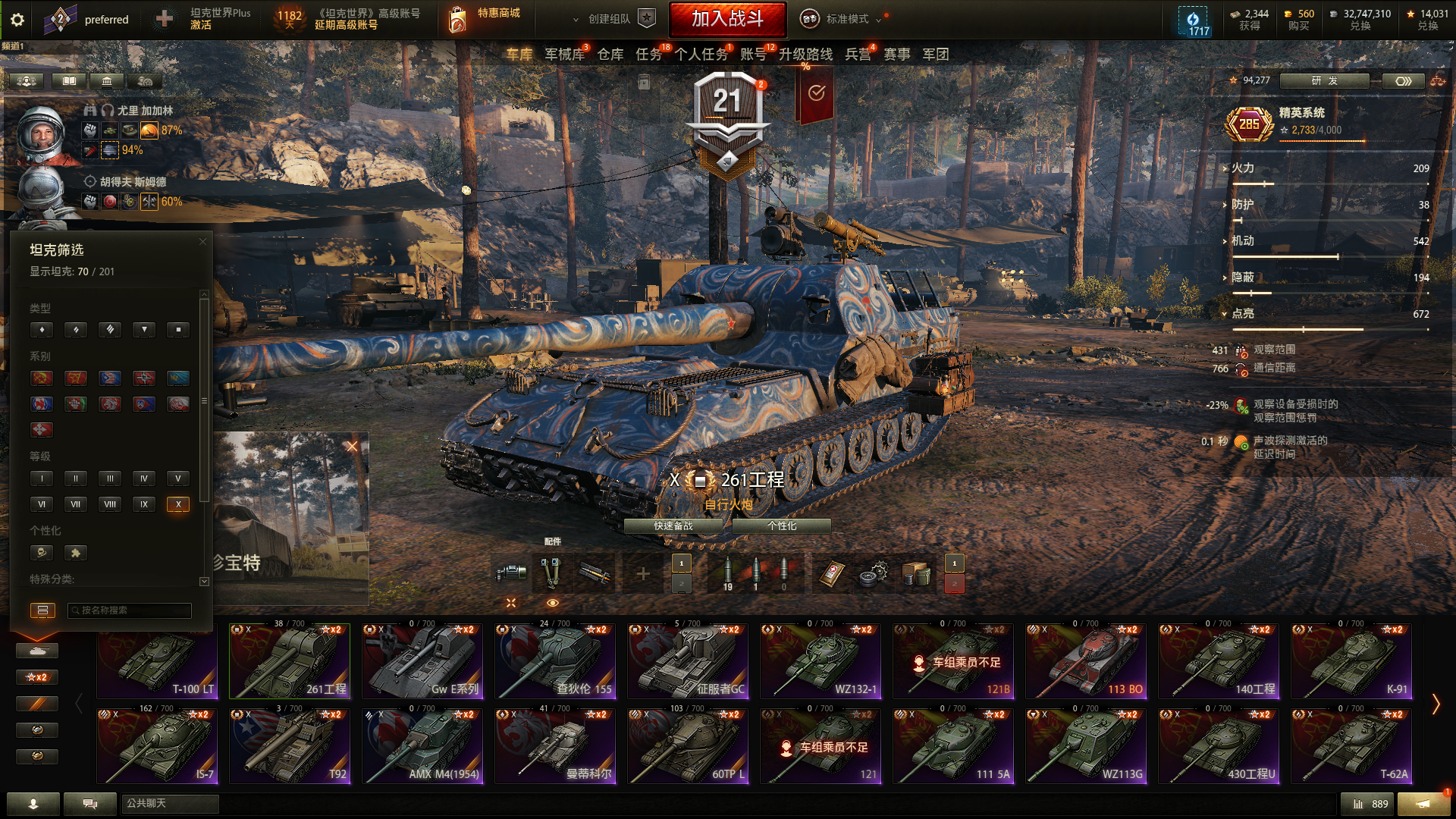Open the chat channels icon in bottom bar

(x=90, y=804)
